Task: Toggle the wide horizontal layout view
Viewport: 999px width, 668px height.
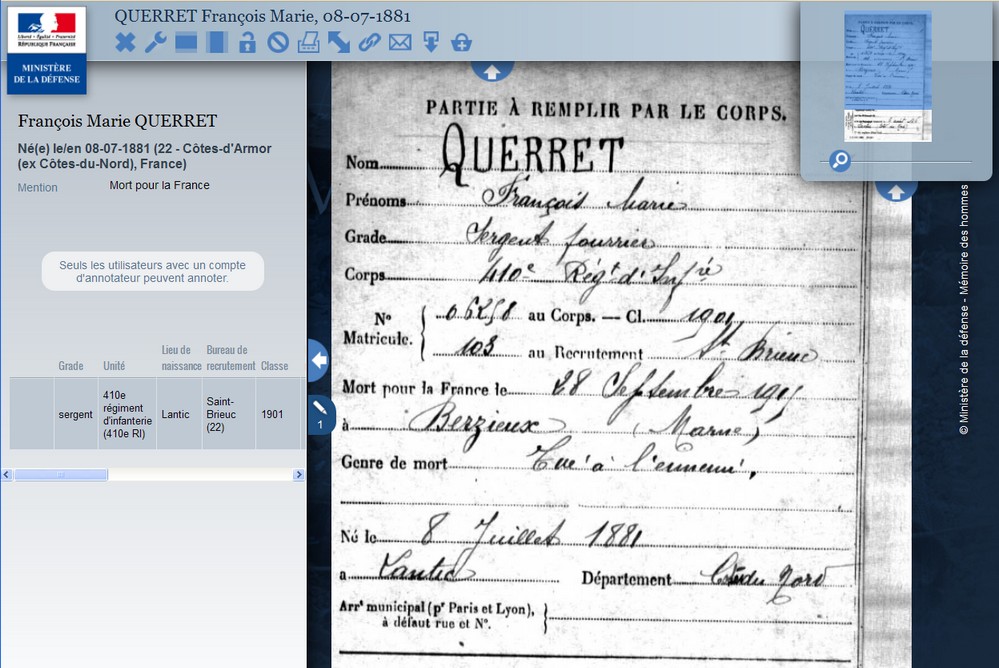Action: pos(186,42)
